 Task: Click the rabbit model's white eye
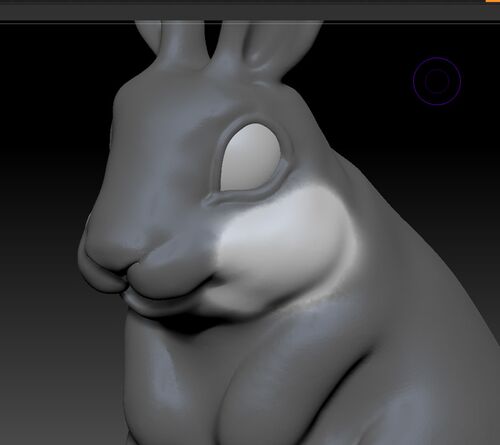tap(251, 157)
